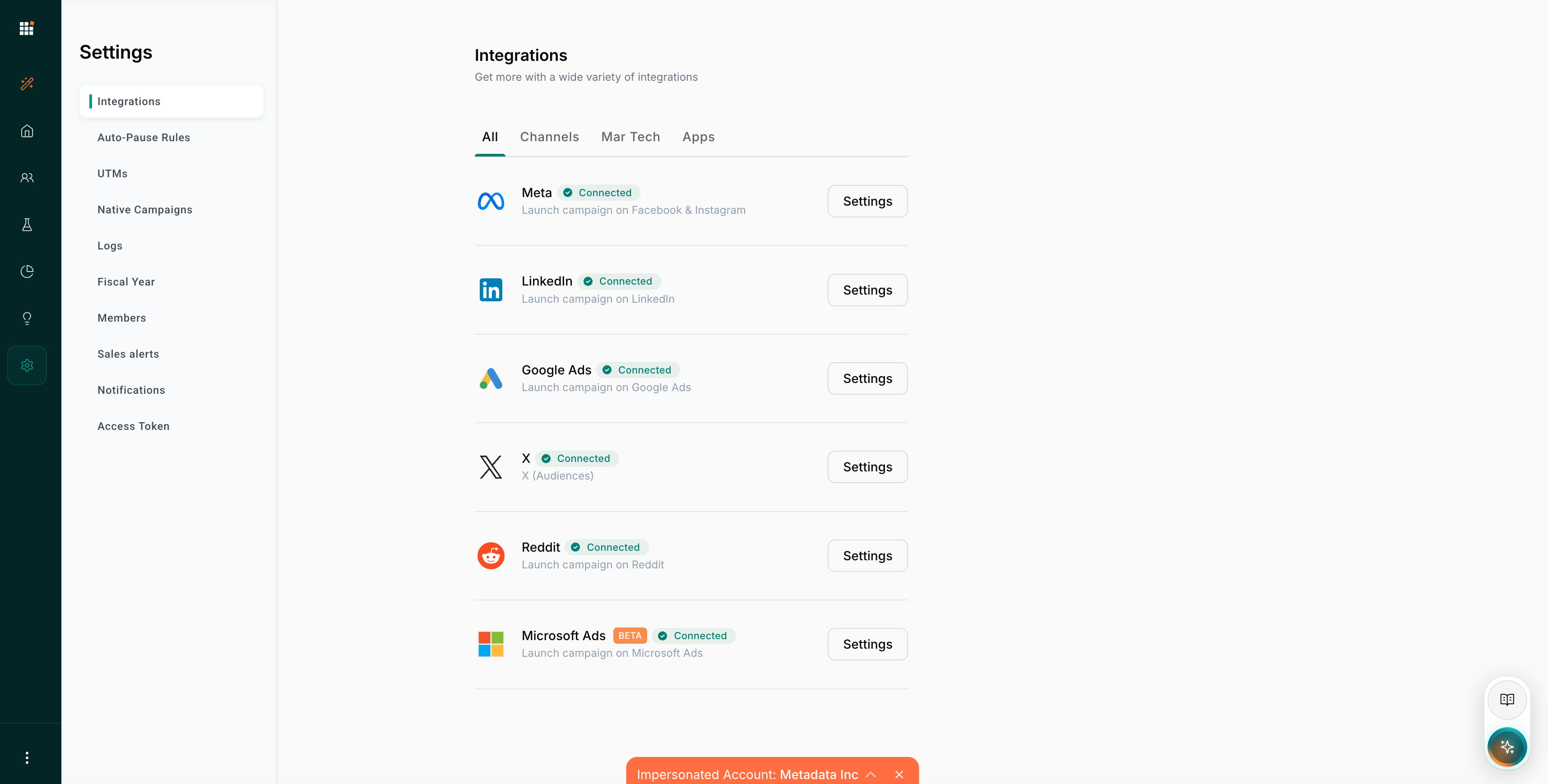Open the audiences people icon
This screenshot has height=784, width=1548.
click(27, 178)
